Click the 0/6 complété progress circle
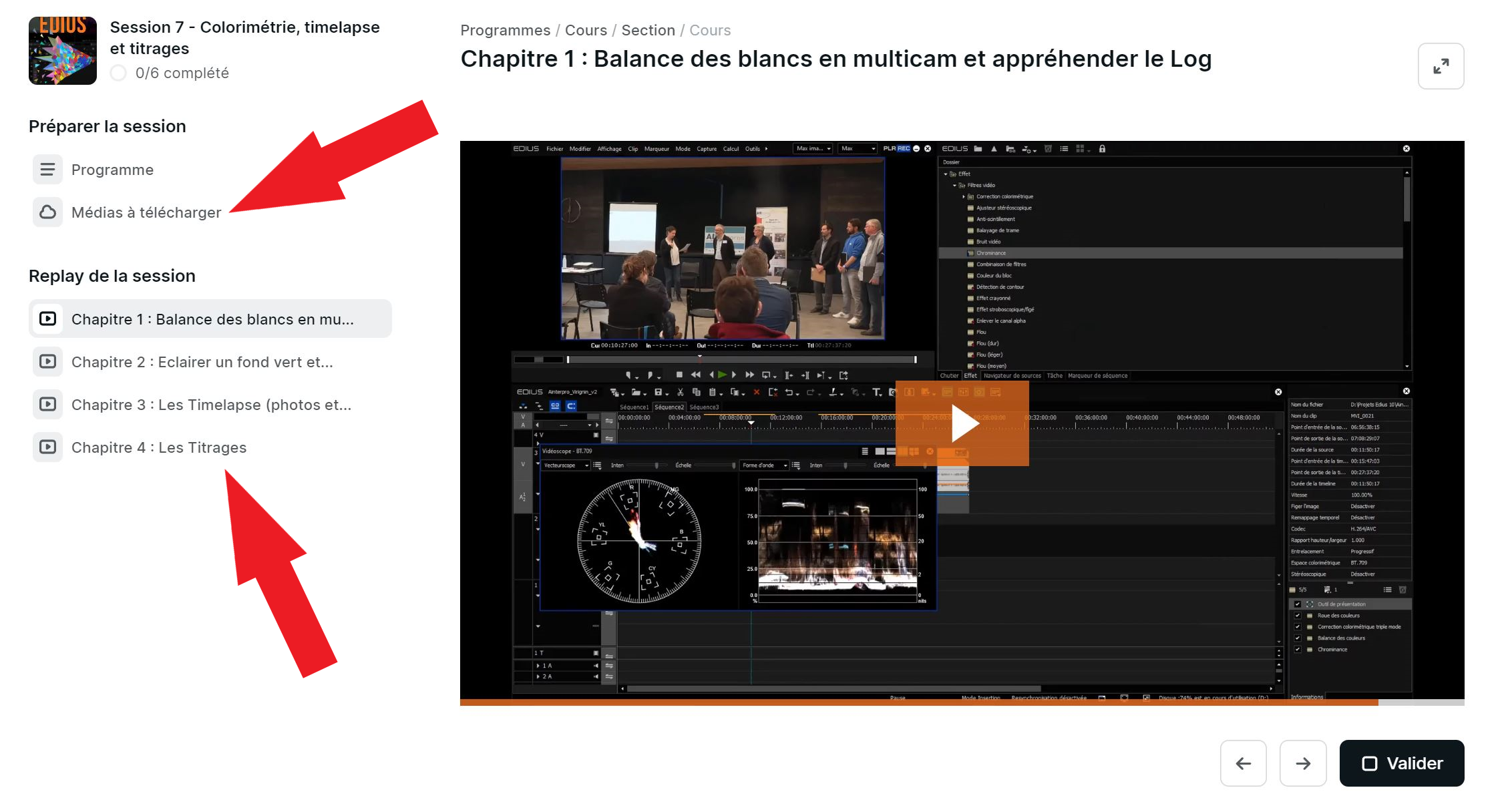This screenshot has height=812, width=1502. click(x=118, y=73)
